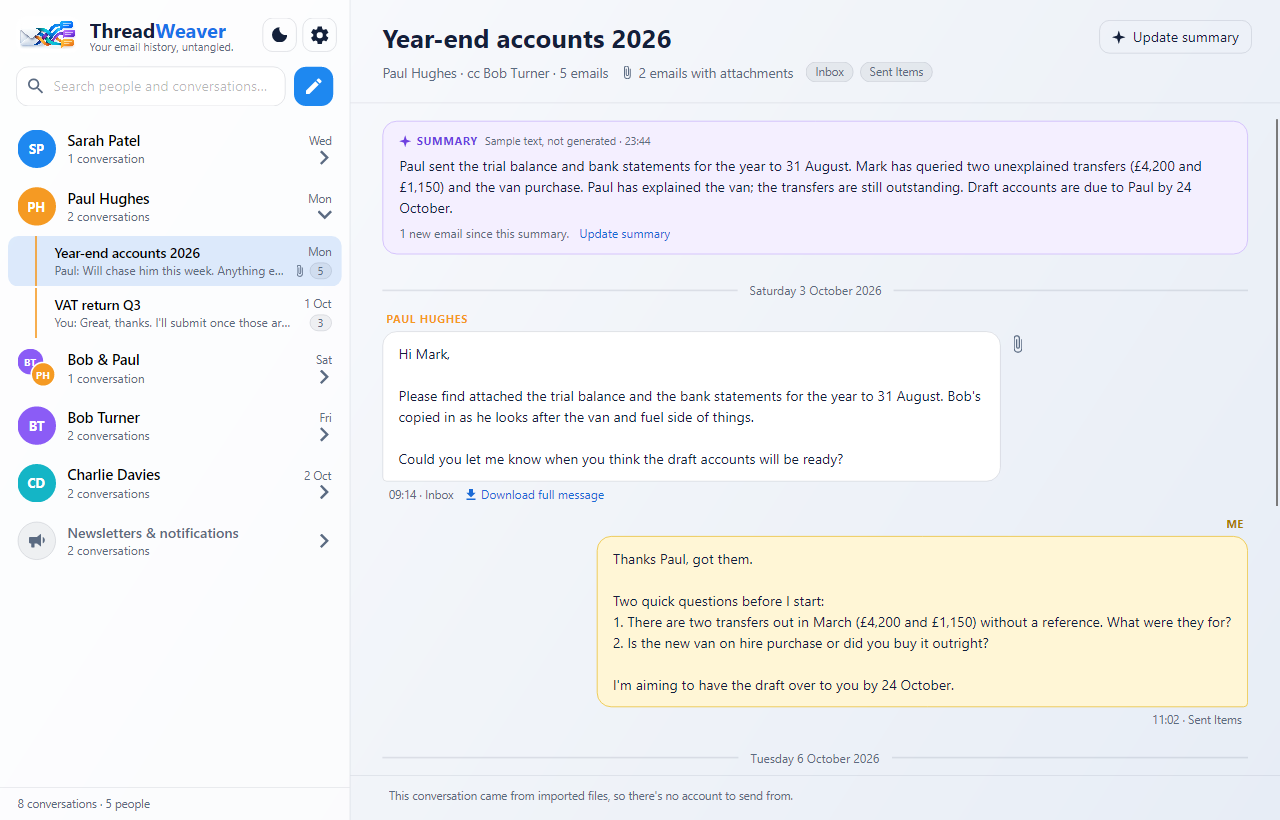Click the paperclip beside Paul's first message
This screenshot has height=820, width=1280.
pos(1018,344)
